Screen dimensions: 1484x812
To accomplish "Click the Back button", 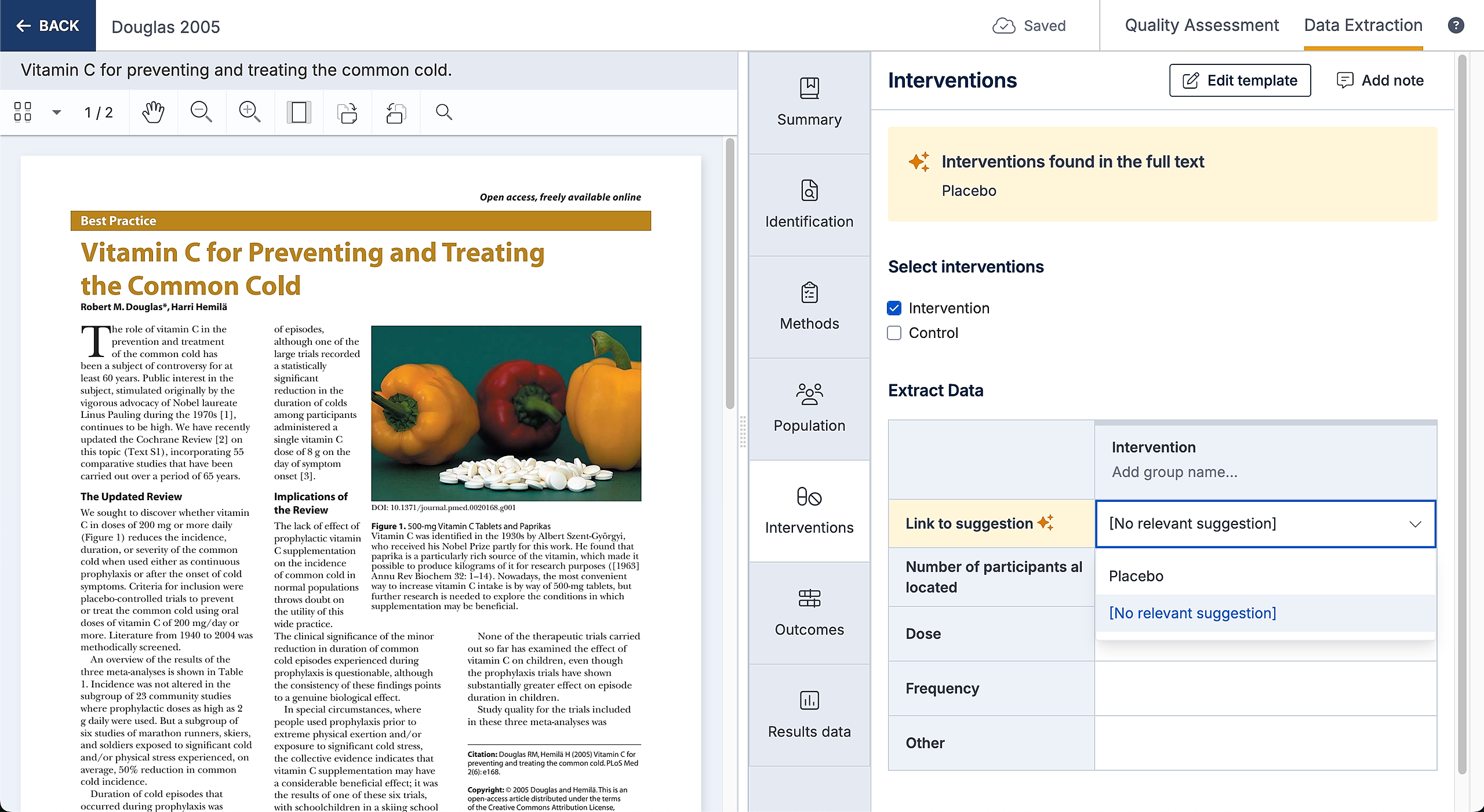I will [48, 26].
